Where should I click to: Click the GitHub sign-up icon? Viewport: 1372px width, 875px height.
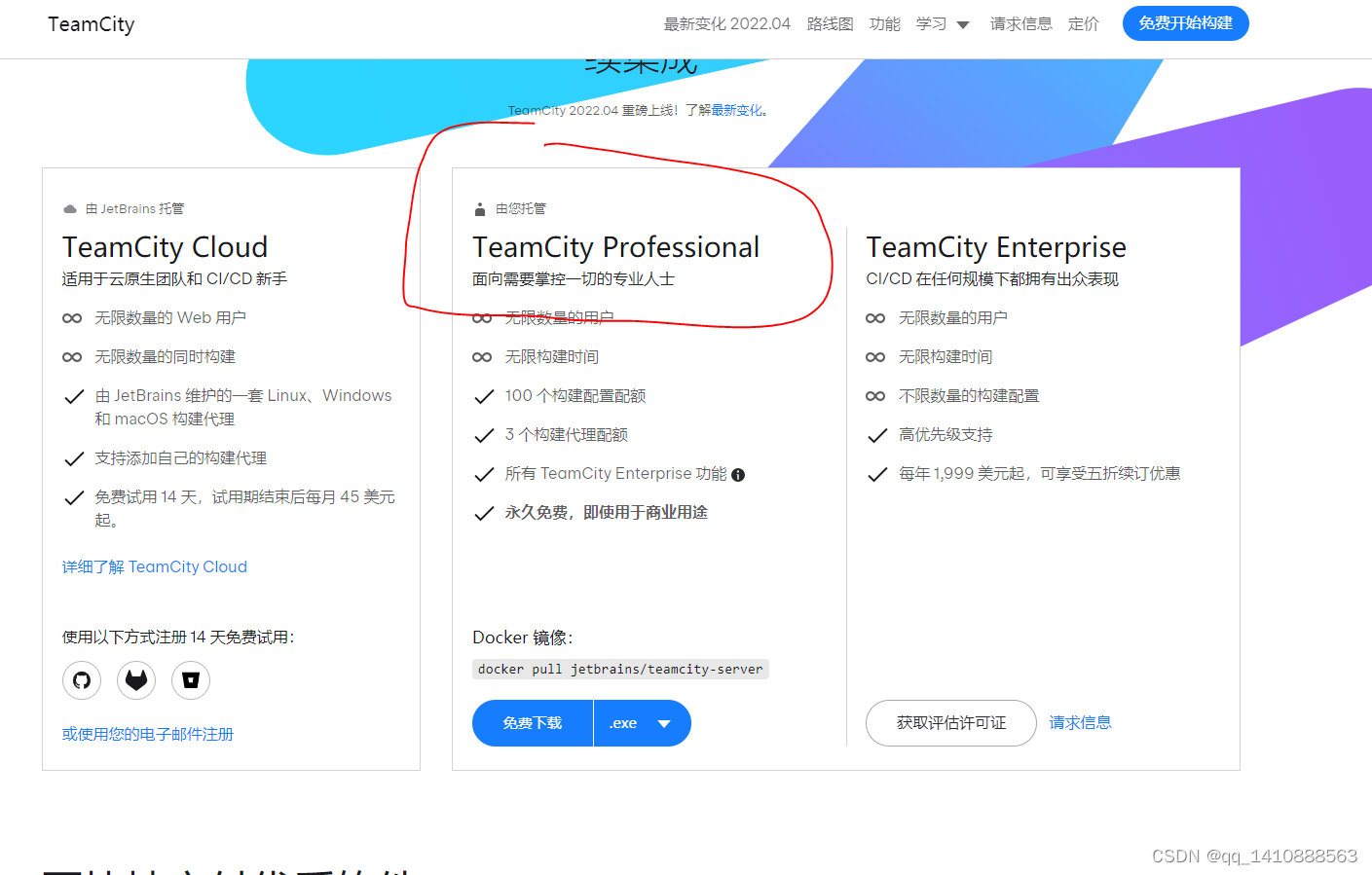click(x=82, y=680)
